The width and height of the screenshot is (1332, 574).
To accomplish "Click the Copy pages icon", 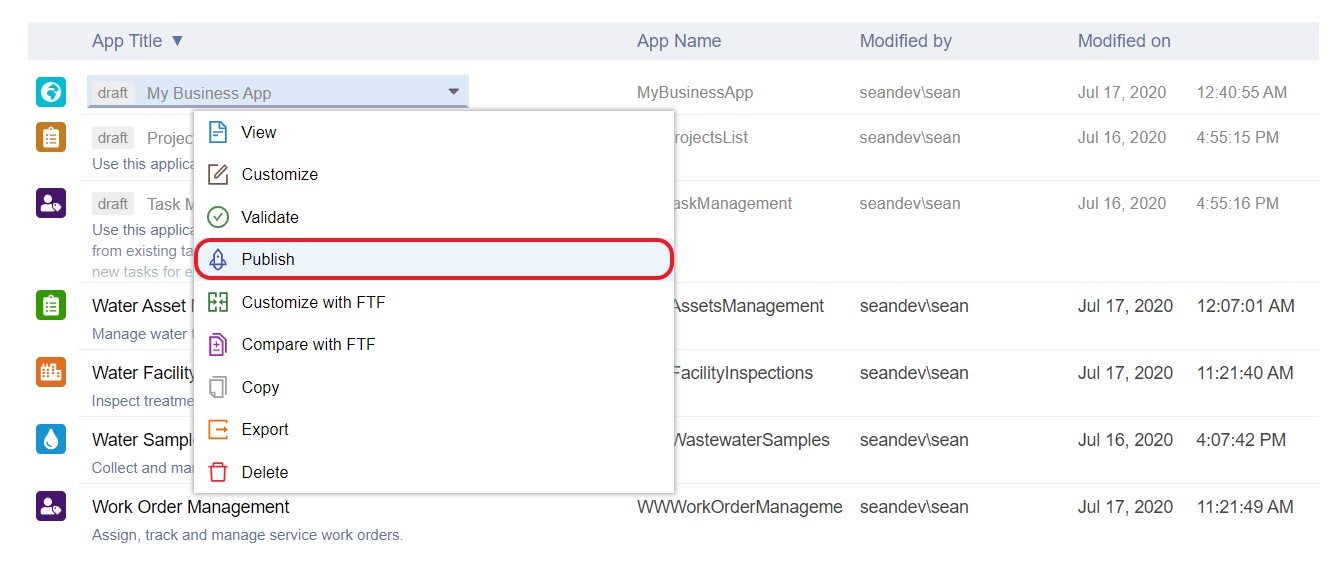I will coord(218,387).
